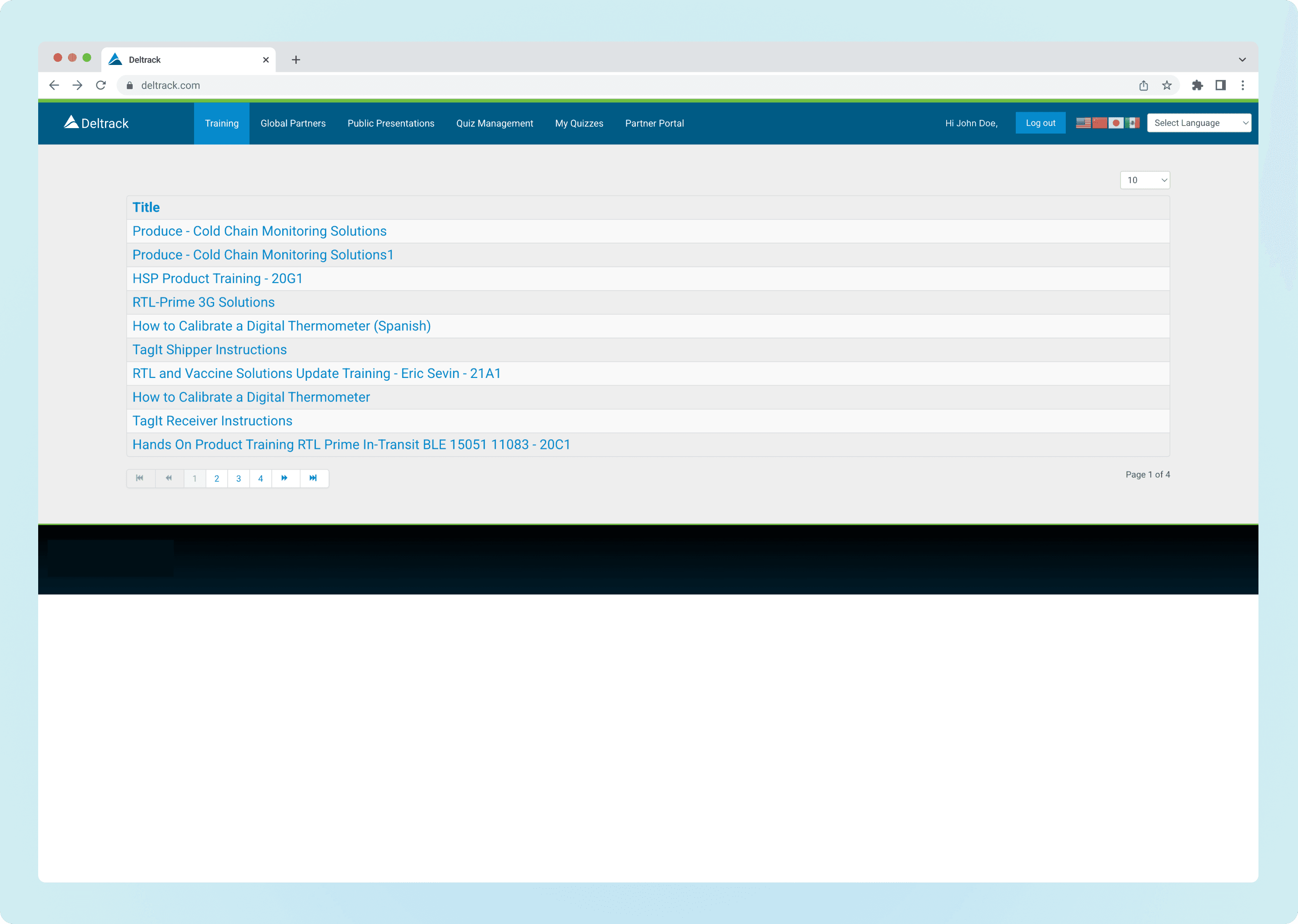Open TagIt Shipper Instructions link
The width and height of the screenshot is (1298, 924).
pyautogui.click(x=210, y=350)
